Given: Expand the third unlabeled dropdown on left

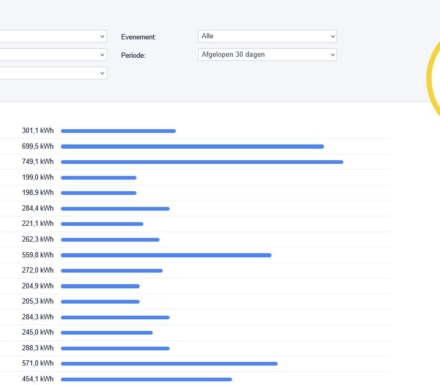Looking at the screenshot, I should (x=53, y=73).
